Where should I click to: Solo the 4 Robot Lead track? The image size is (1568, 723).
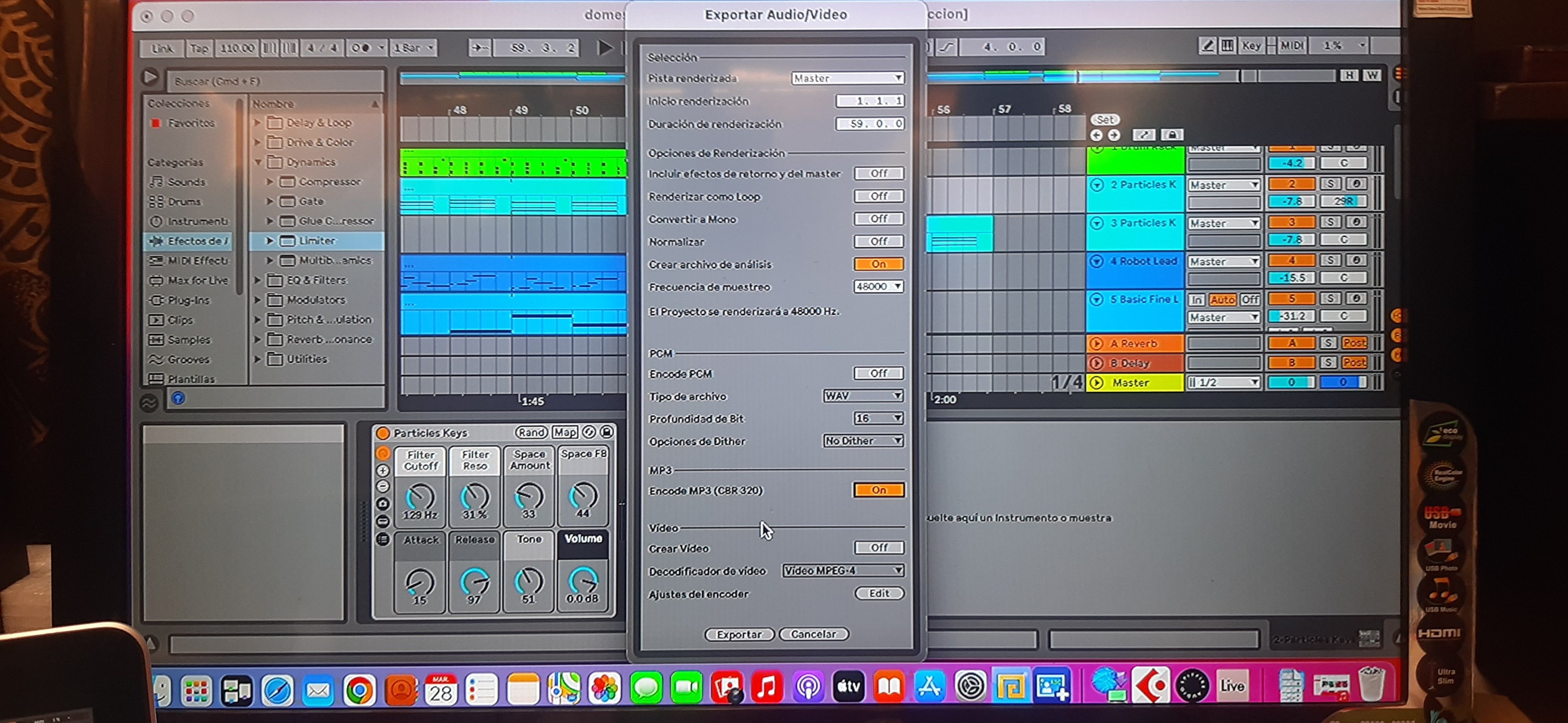click(1330, 260)
